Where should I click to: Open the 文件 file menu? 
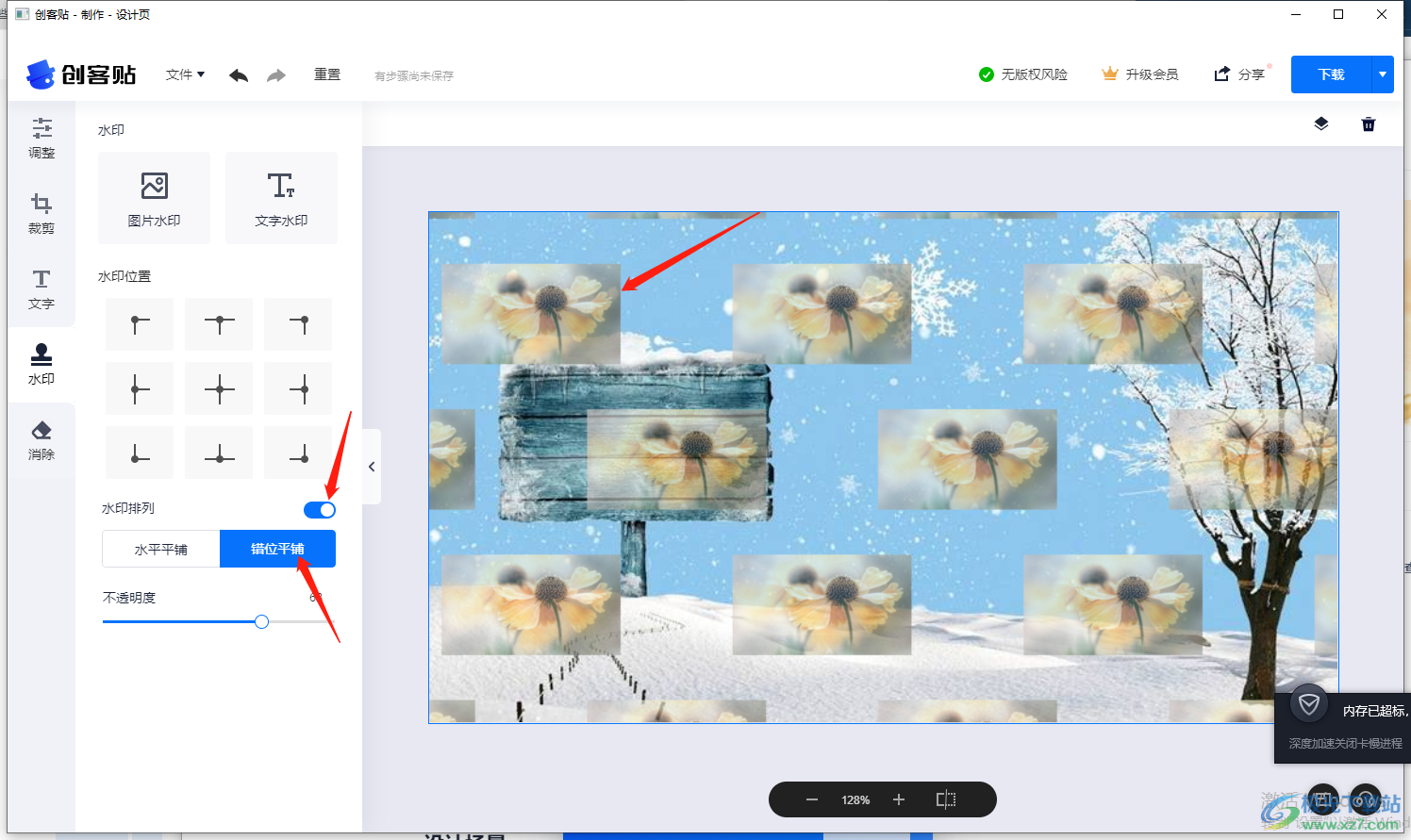click(x=186, y=74)
